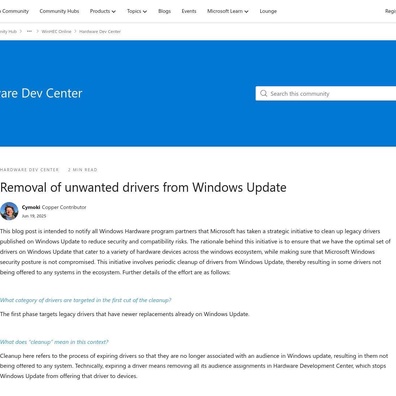The image size is (396, 396).
Task: Go to WinHEC Online breadcrumb
Action: (56, 31)
